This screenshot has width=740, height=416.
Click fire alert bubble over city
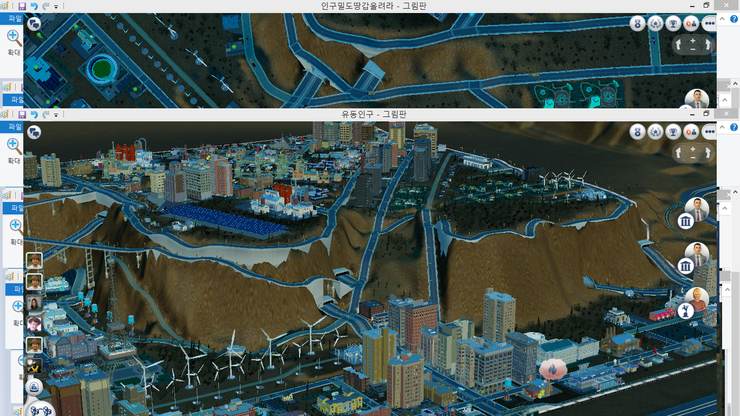(x=553, y=369)
